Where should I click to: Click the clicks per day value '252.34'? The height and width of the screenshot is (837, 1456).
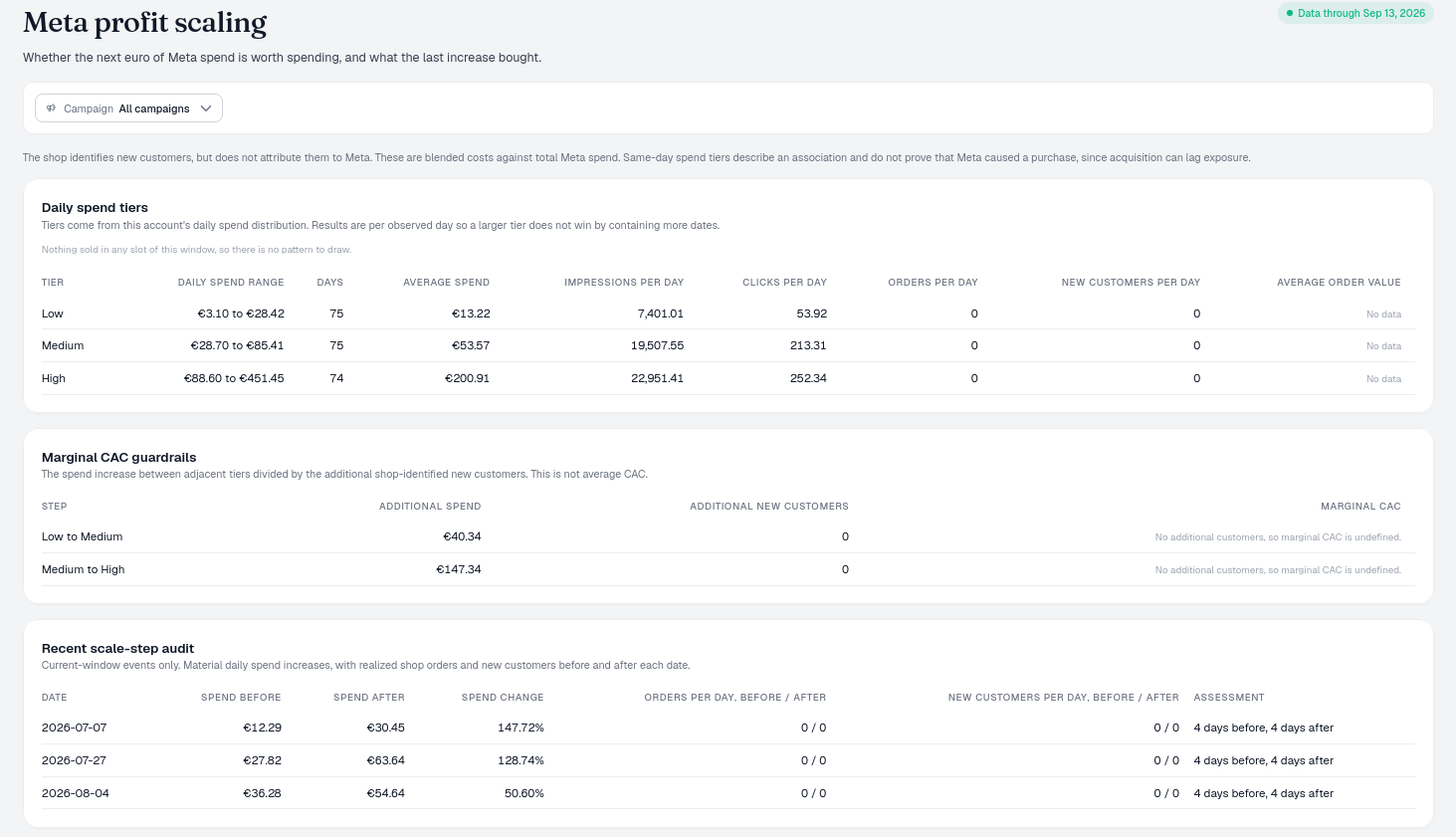coord(808,379)
